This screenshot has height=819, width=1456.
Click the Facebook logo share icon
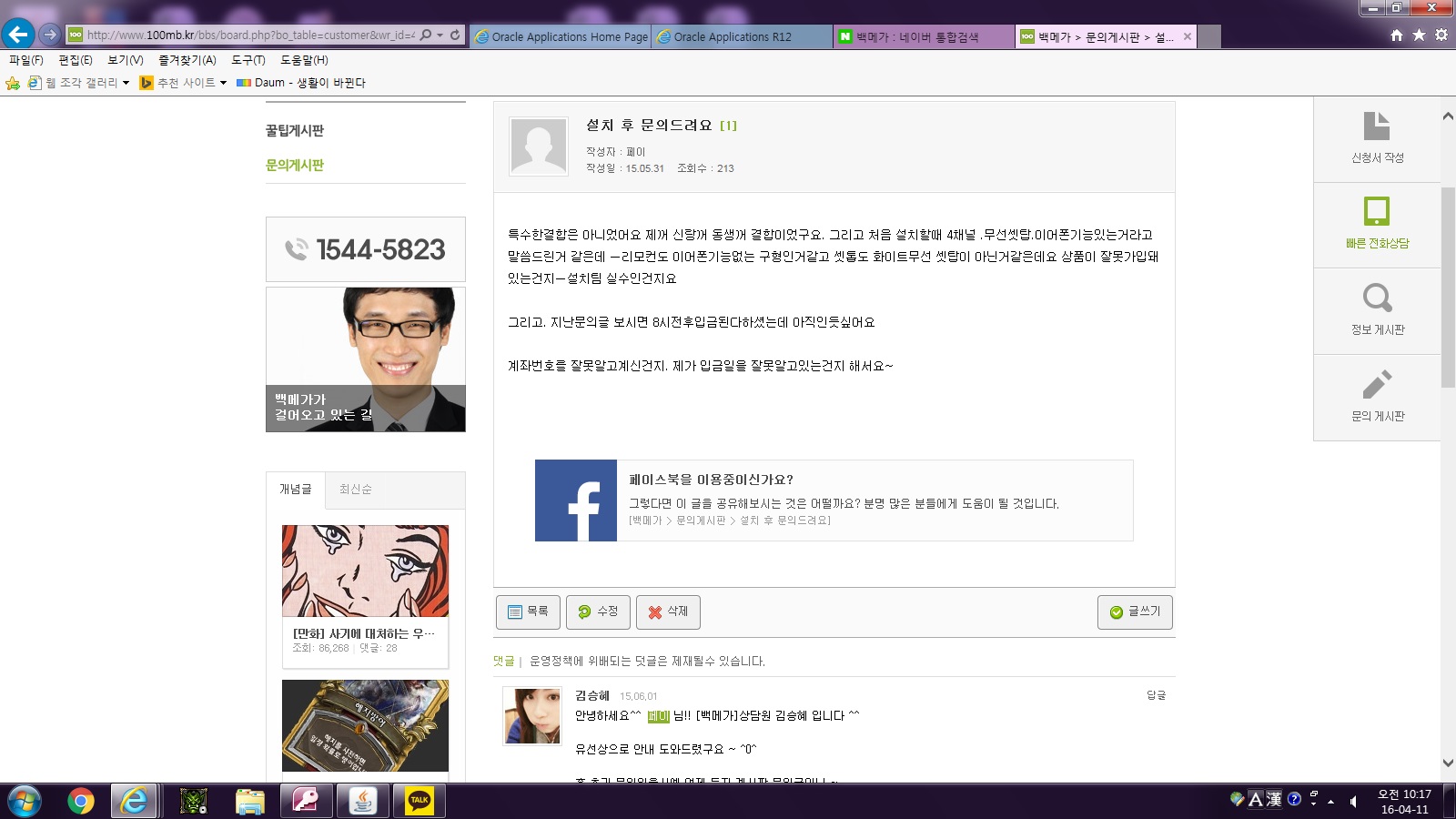(576, 500)
